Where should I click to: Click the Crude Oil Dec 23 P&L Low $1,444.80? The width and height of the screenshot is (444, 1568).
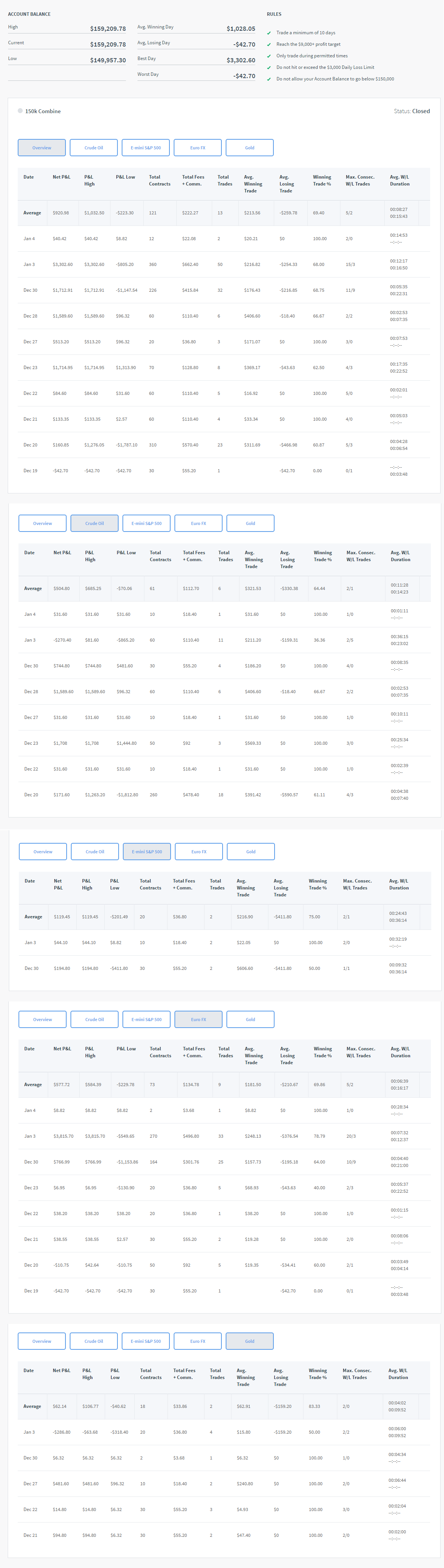(127, 743)
